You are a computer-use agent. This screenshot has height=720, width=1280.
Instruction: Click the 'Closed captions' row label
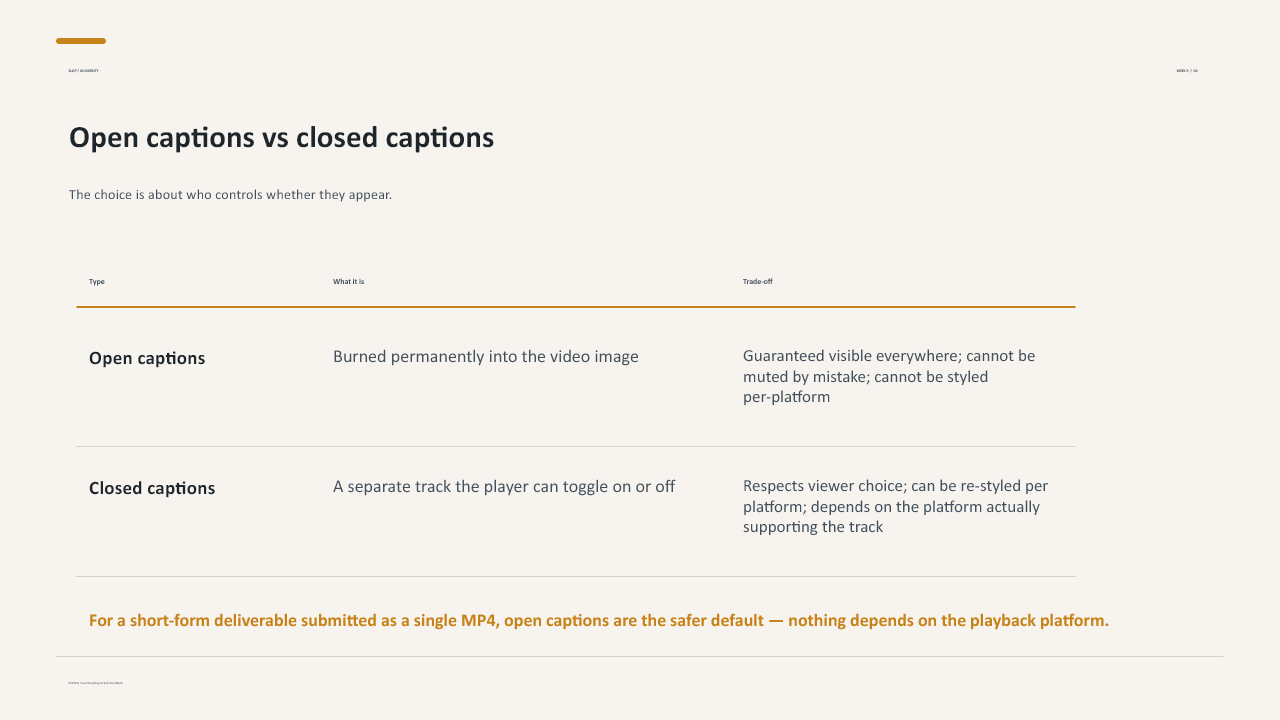tap(152, 488)
